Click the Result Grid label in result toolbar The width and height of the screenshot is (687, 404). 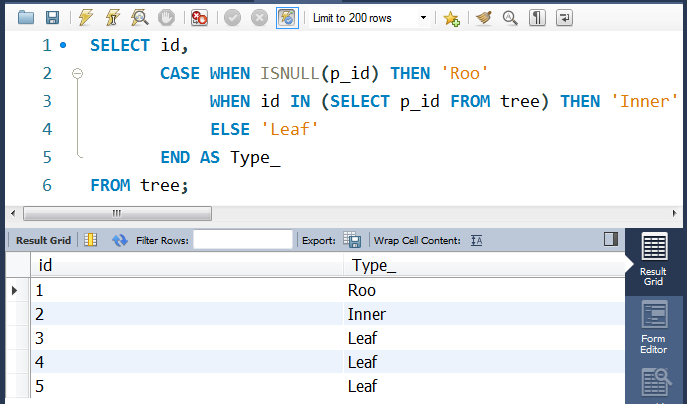[43, 241]
